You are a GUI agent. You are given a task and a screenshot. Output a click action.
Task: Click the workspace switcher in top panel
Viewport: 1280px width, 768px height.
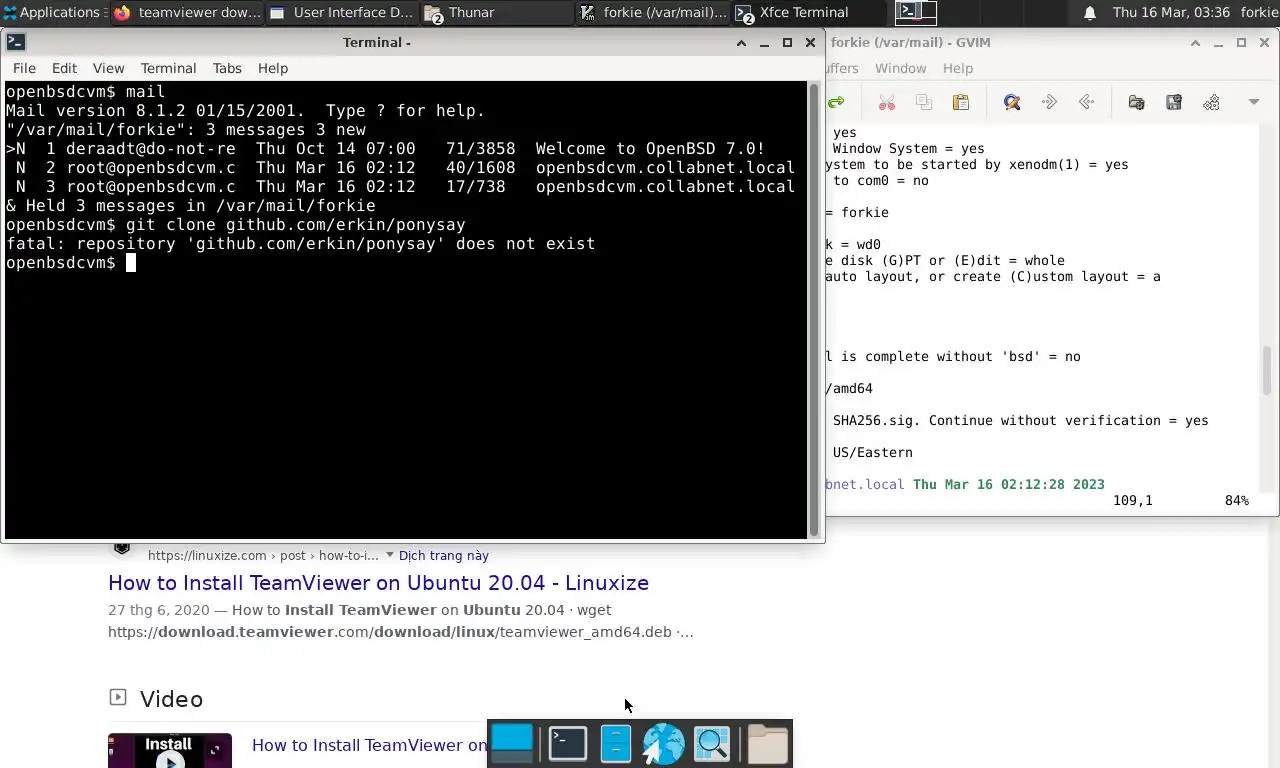(x=916, y=12)
